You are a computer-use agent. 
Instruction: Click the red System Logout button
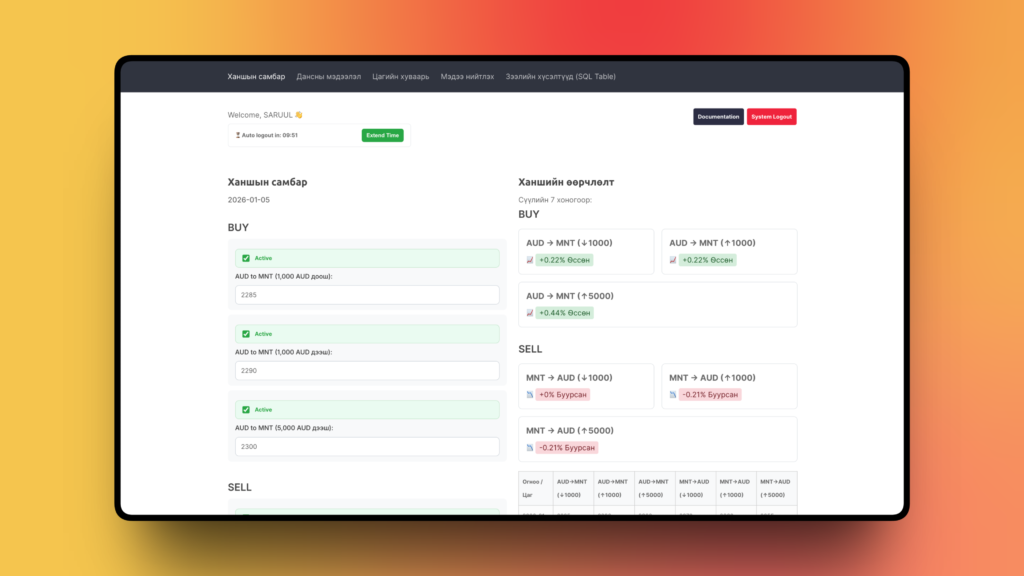pos(772,117)
